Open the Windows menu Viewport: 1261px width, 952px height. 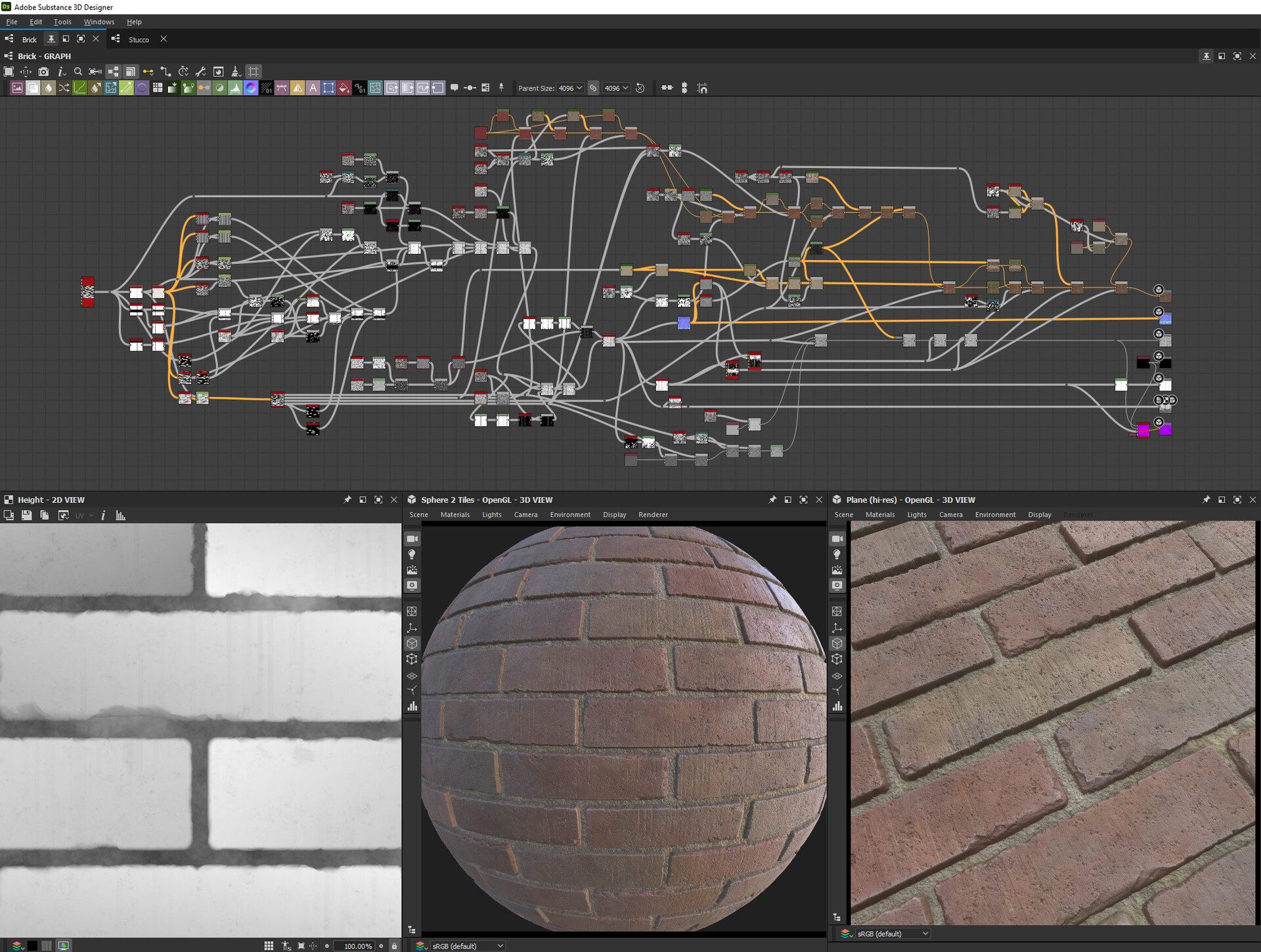pyautogui.click(x=99, y=22)
